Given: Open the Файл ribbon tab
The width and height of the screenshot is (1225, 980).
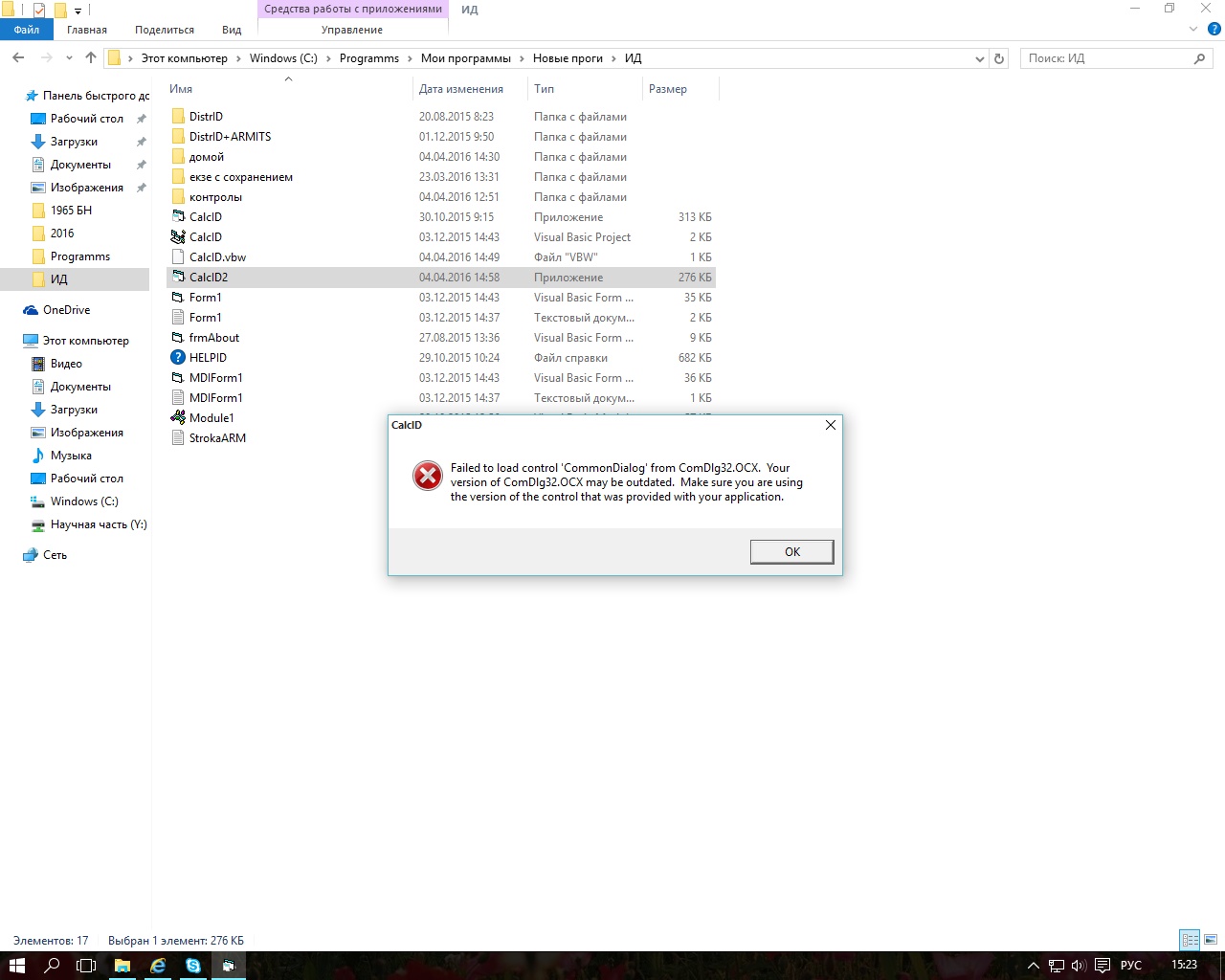Looking at the screenshot, I should point(27,30).
